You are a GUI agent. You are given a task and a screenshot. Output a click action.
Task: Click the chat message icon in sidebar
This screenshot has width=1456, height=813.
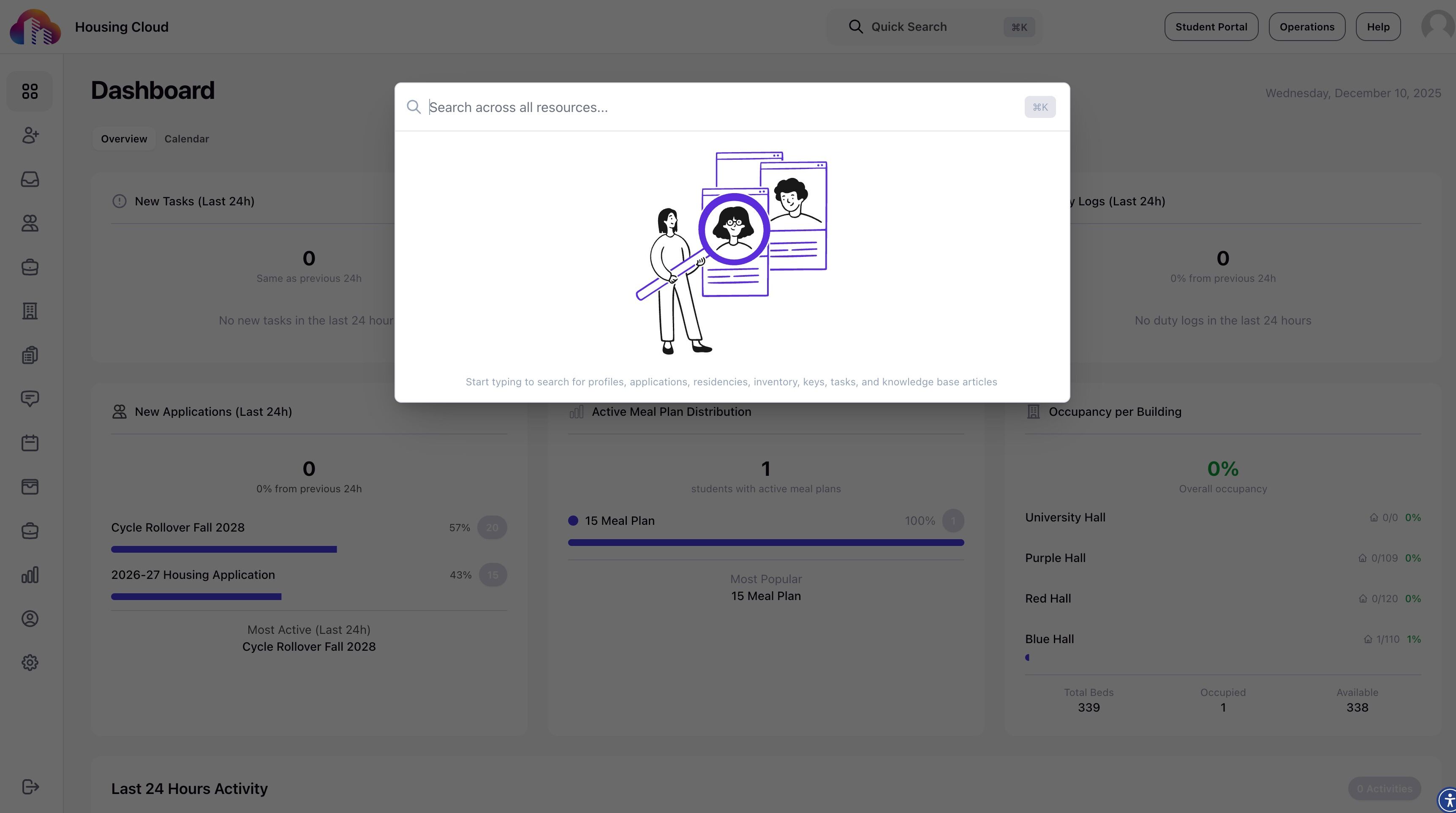pyautogui.click(x=30, y=398)
